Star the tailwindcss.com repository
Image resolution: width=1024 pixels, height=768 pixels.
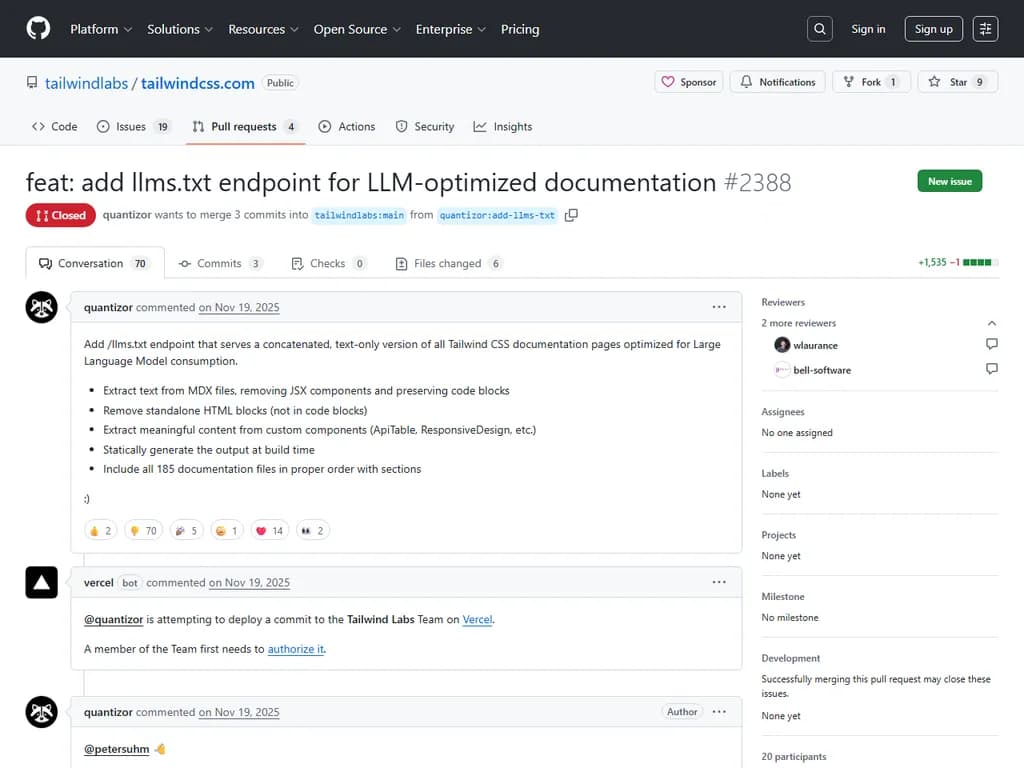coord(957,81)
